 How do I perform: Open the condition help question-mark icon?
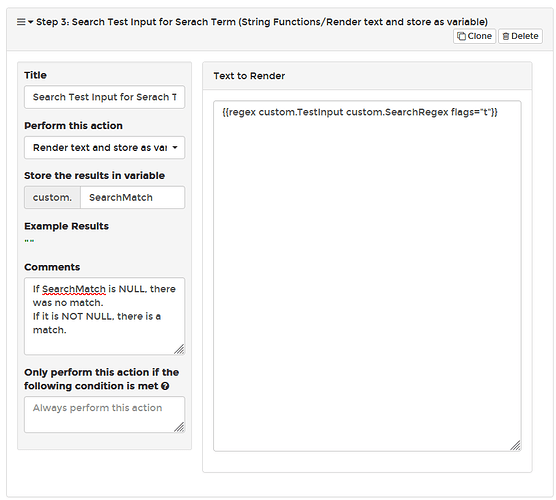tap(165, 386)
